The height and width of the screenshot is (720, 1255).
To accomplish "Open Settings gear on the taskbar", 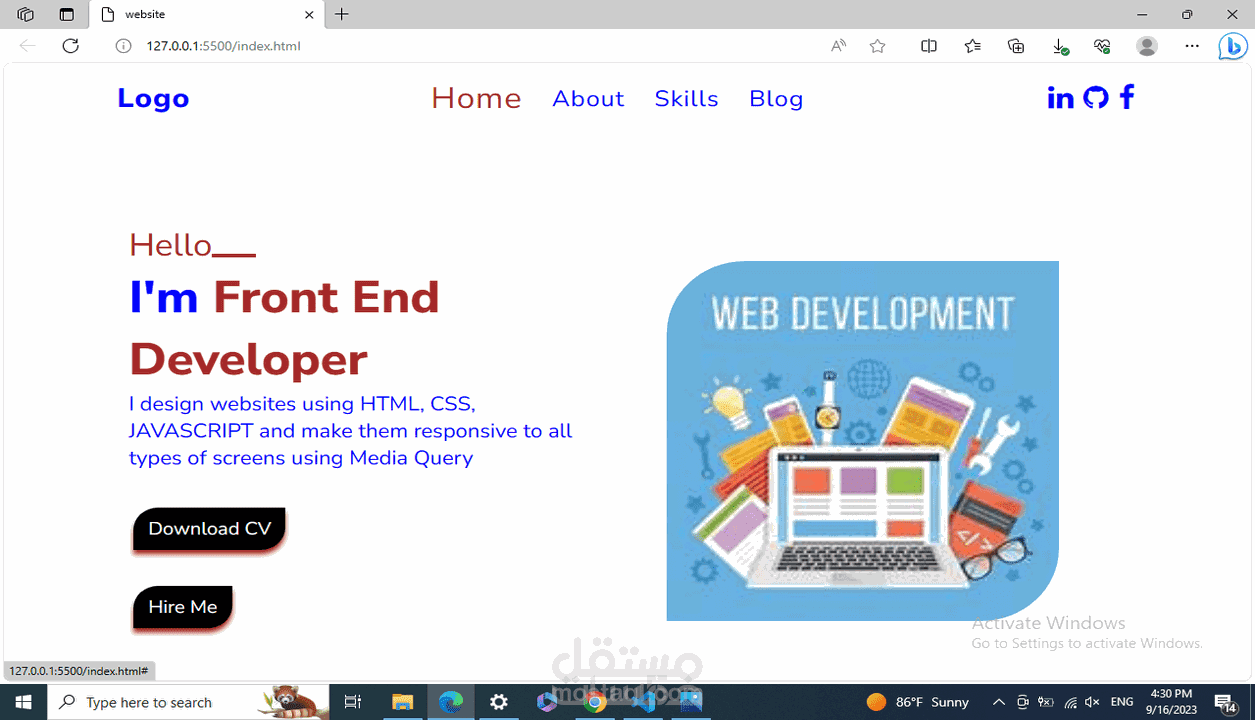I will pyautogui.click(x=499, y=702).
